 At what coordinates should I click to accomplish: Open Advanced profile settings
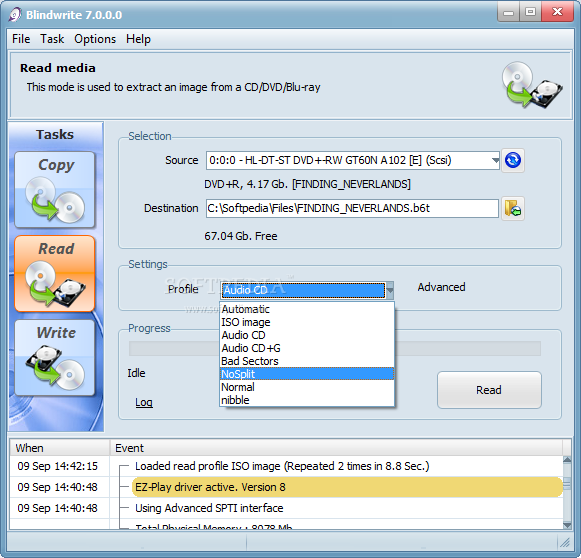tap(441, 287)
